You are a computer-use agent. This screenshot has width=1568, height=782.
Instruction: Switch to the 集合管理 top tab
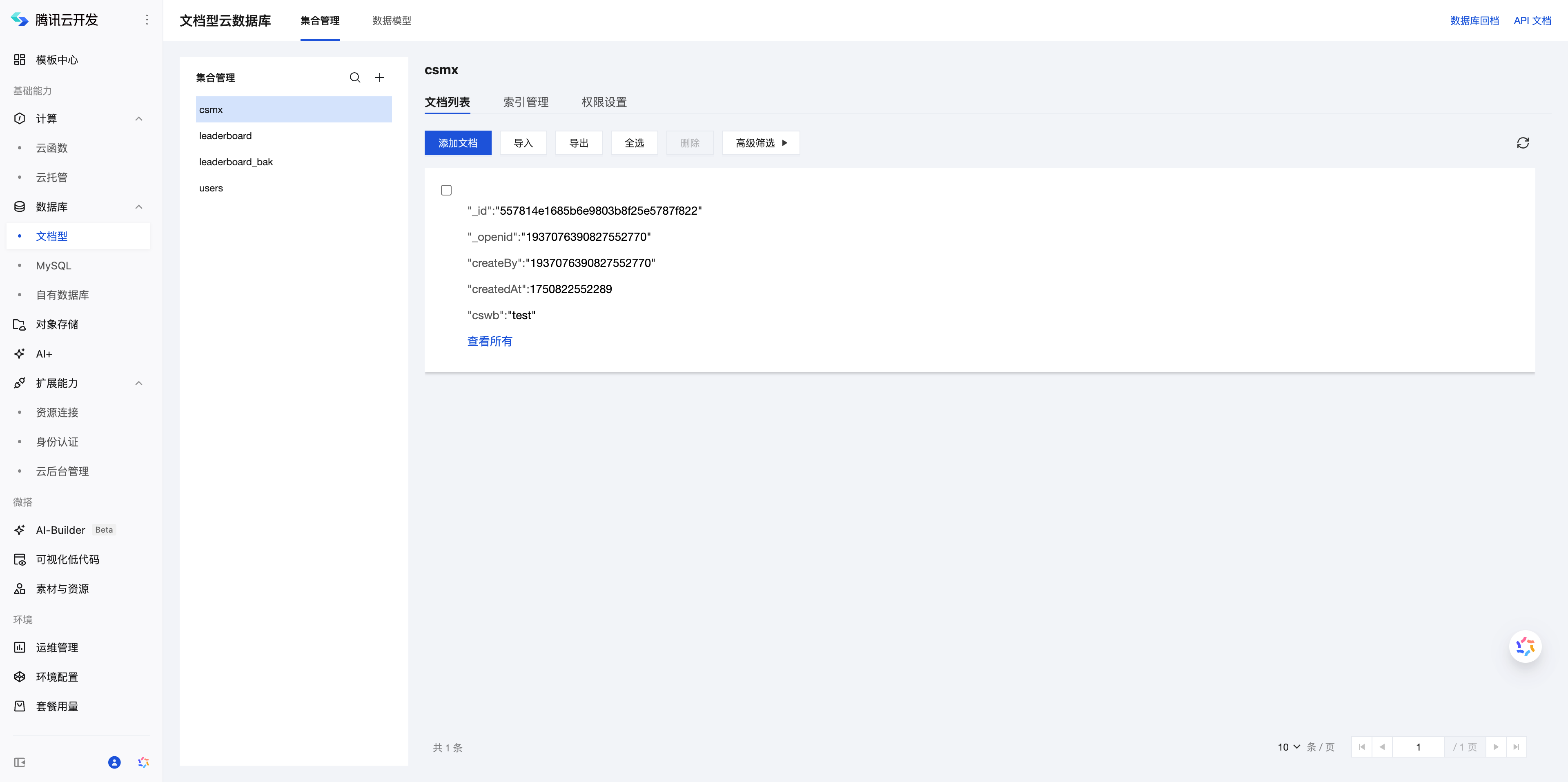320,21
